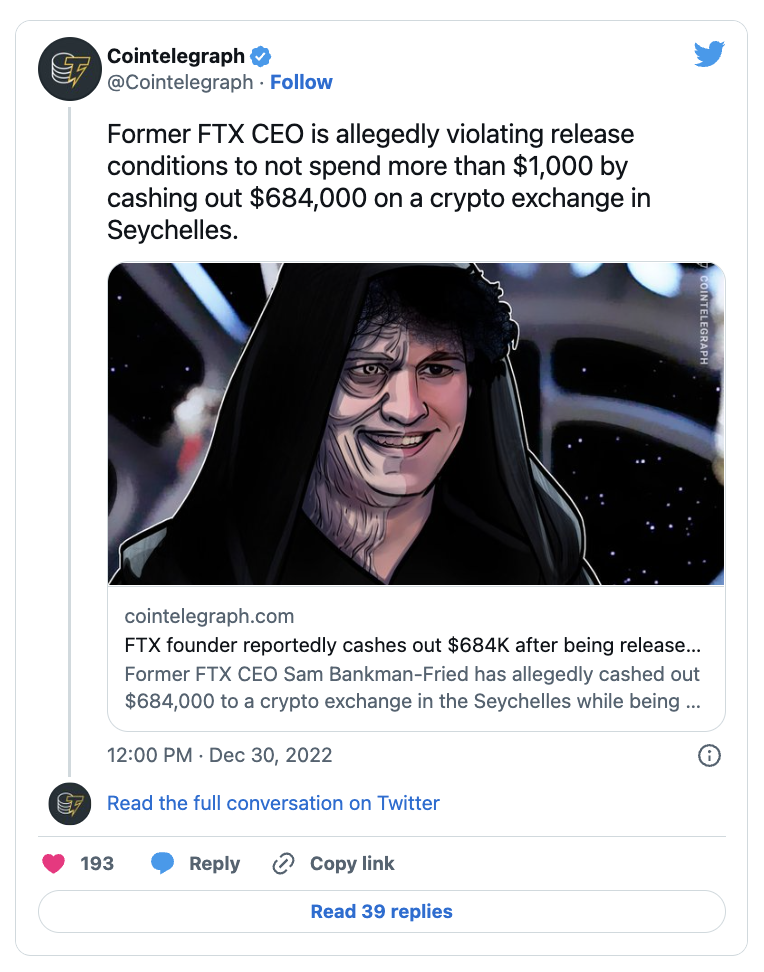Read the full conversation on Twitter
Screen dimensions: 764x972
(273, 803)
